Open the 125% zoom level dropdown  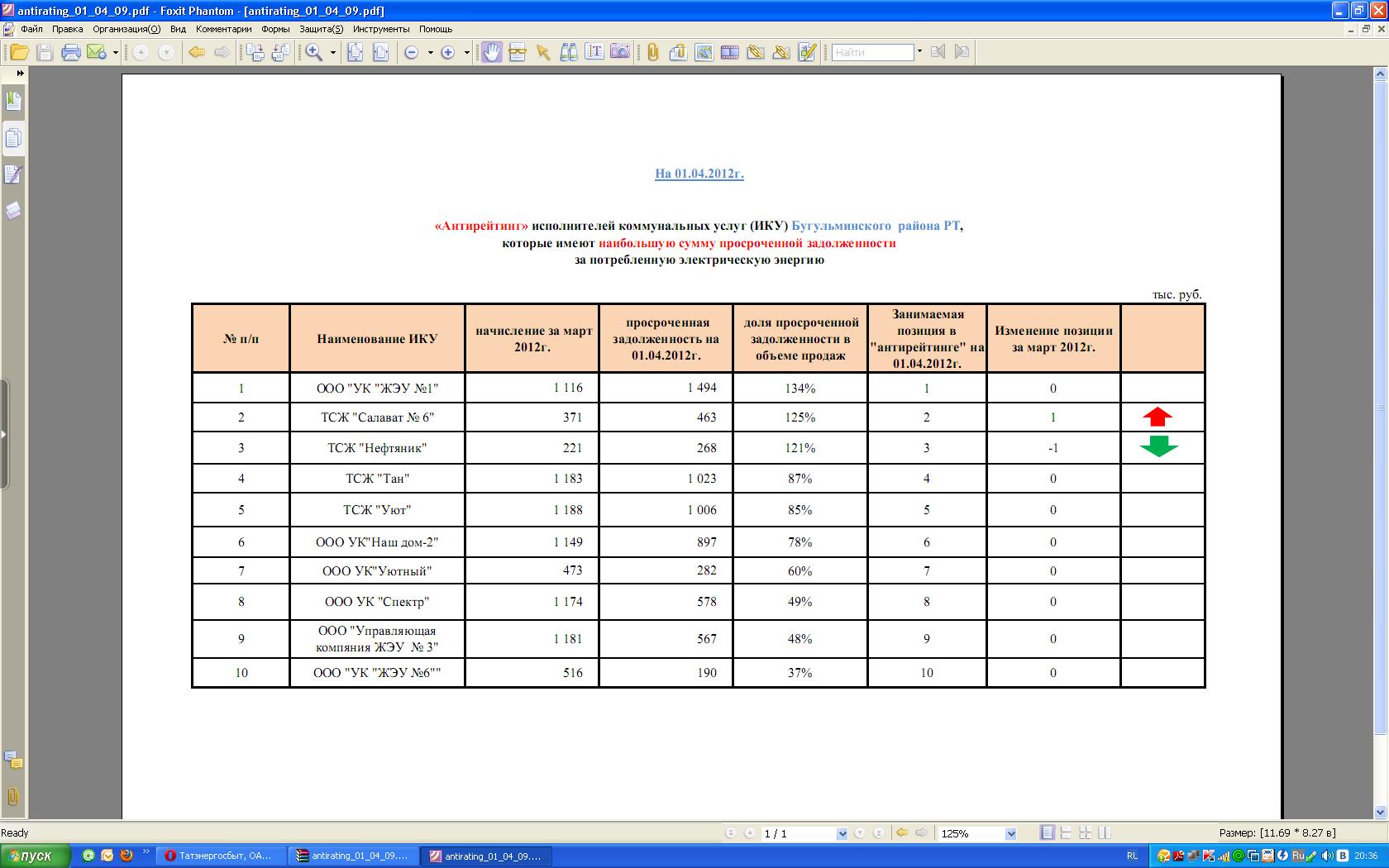[x=1011, y=833]
